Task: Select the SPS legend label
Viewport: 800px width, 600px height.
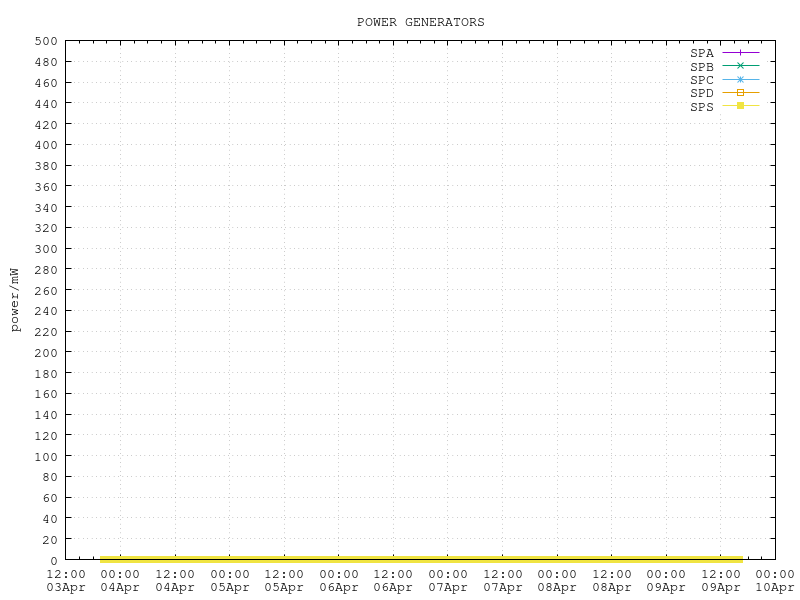Action: tap(702, 107)
